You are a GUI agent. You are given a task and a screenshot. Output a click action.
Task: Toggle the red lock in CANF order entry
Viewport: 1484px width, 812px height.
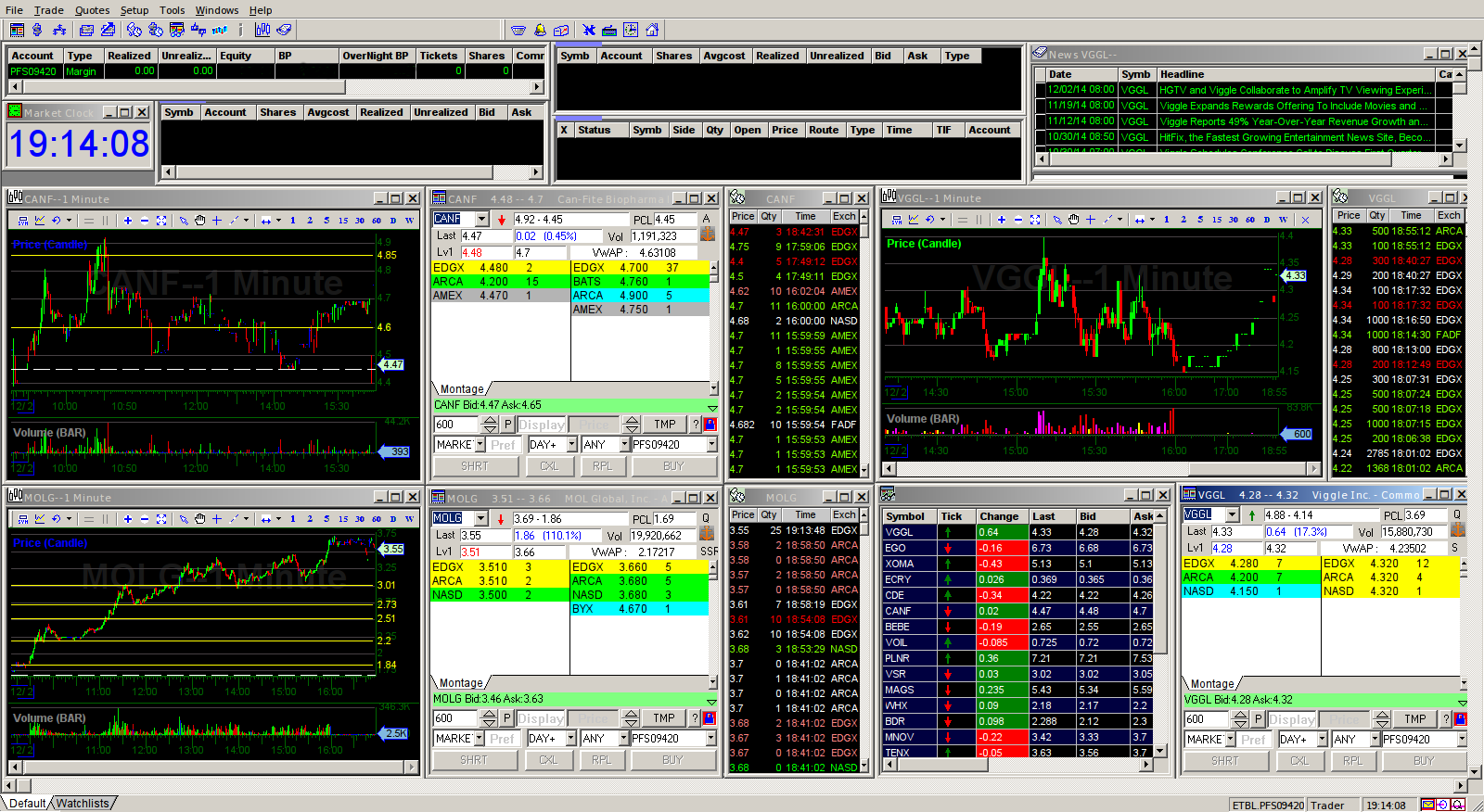click(710, 425)
